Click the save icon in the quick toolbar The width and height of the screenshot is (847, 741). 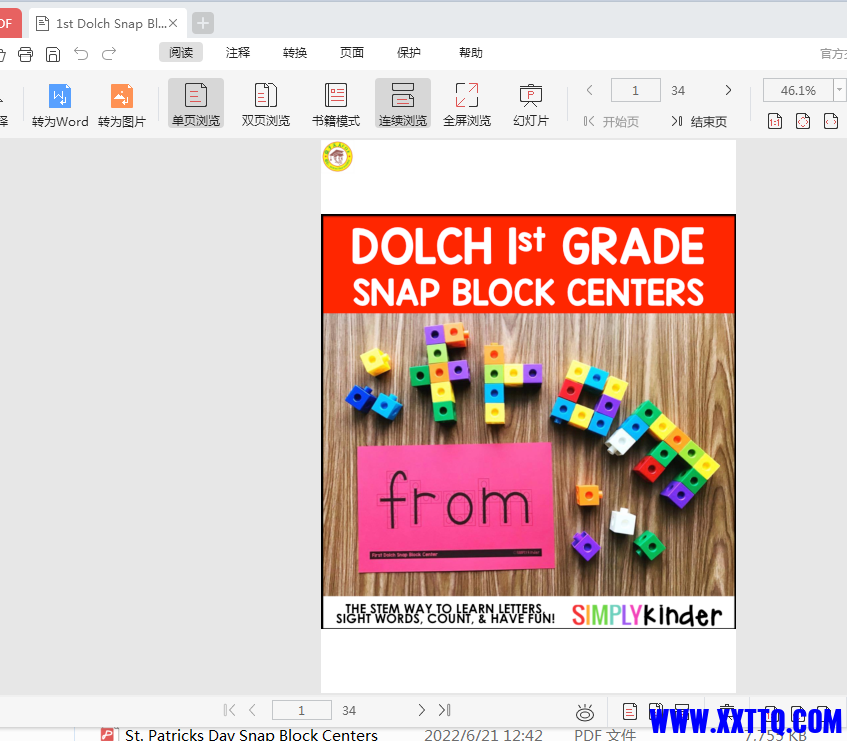(53, 54)
